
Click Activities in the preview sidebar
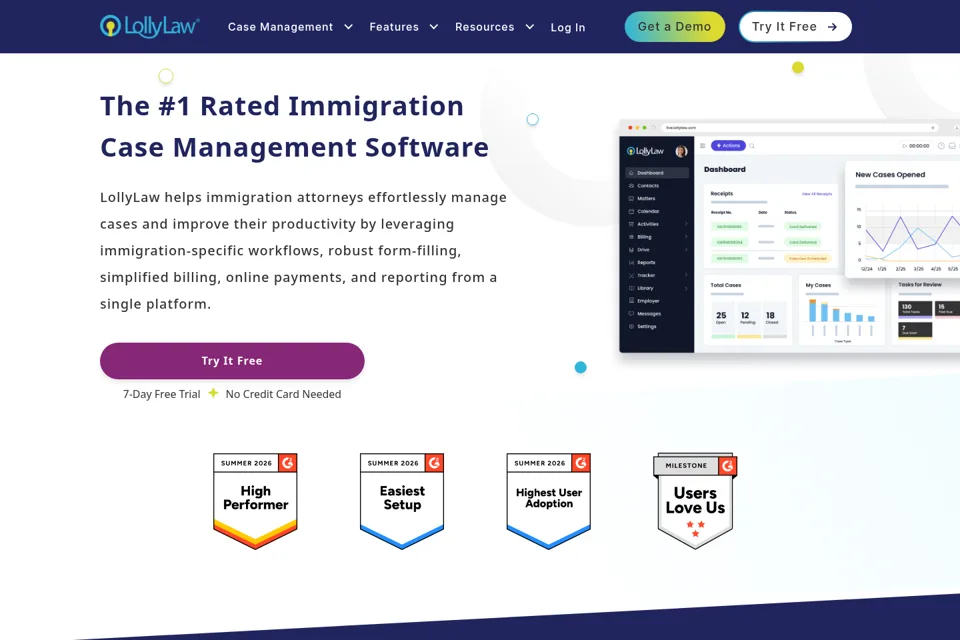[x=648, y=224]
